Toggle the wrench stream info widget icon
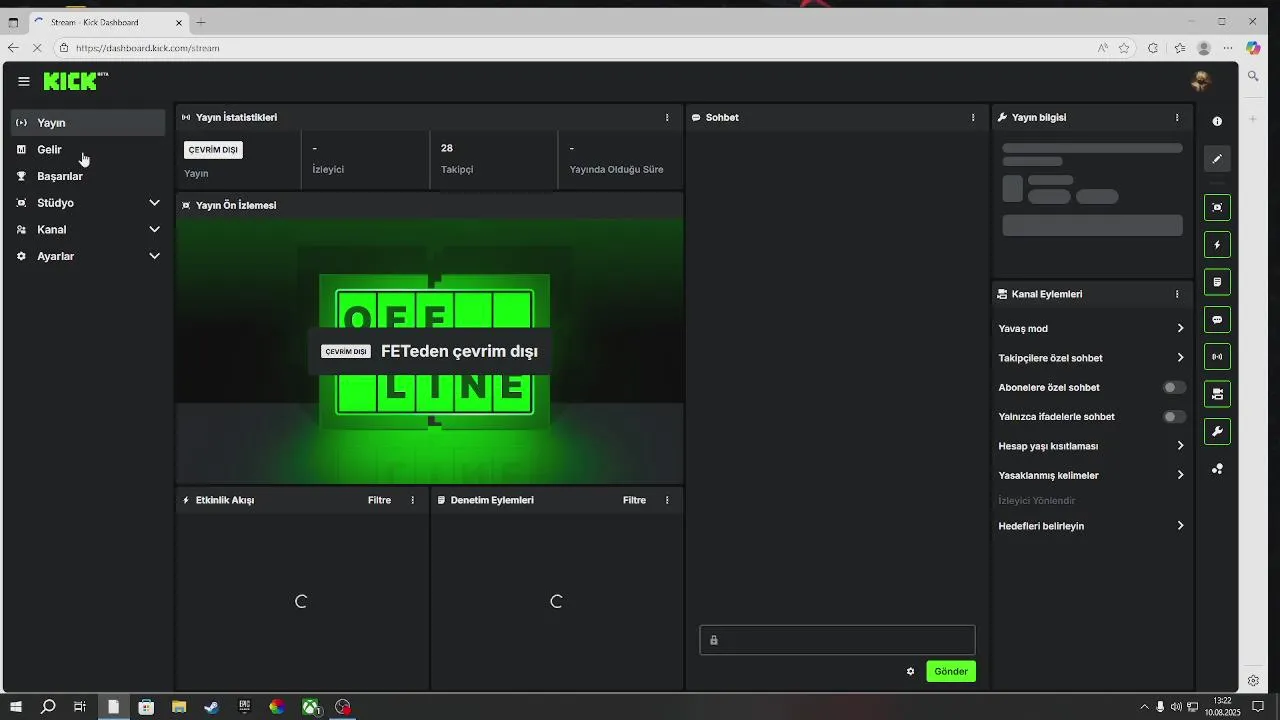This screenshot has height=720, width=1280. [x=1217, y=432]
